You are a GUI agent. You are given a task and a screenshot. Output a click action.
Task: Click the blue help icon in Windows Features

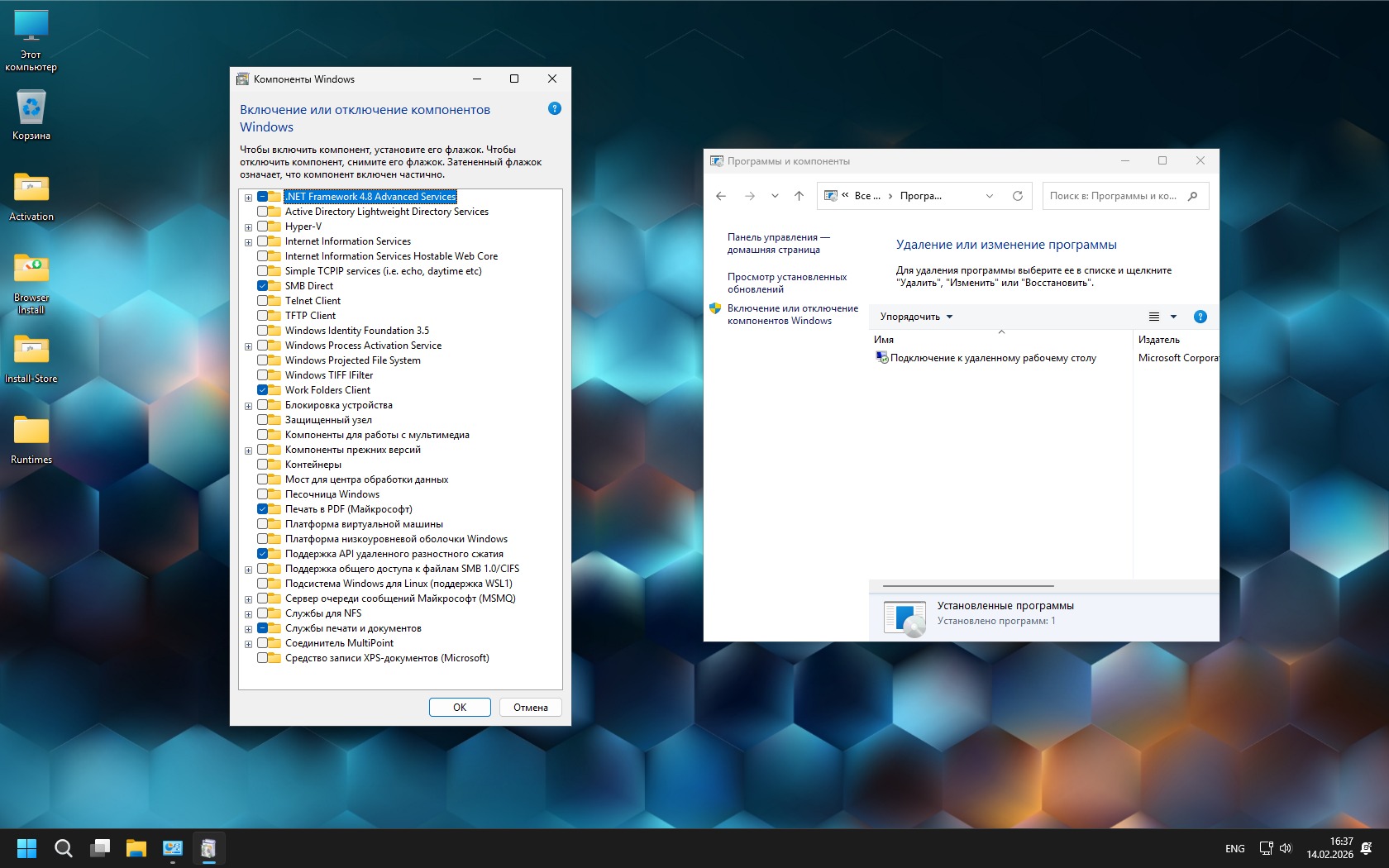click(x=554, y=109)
